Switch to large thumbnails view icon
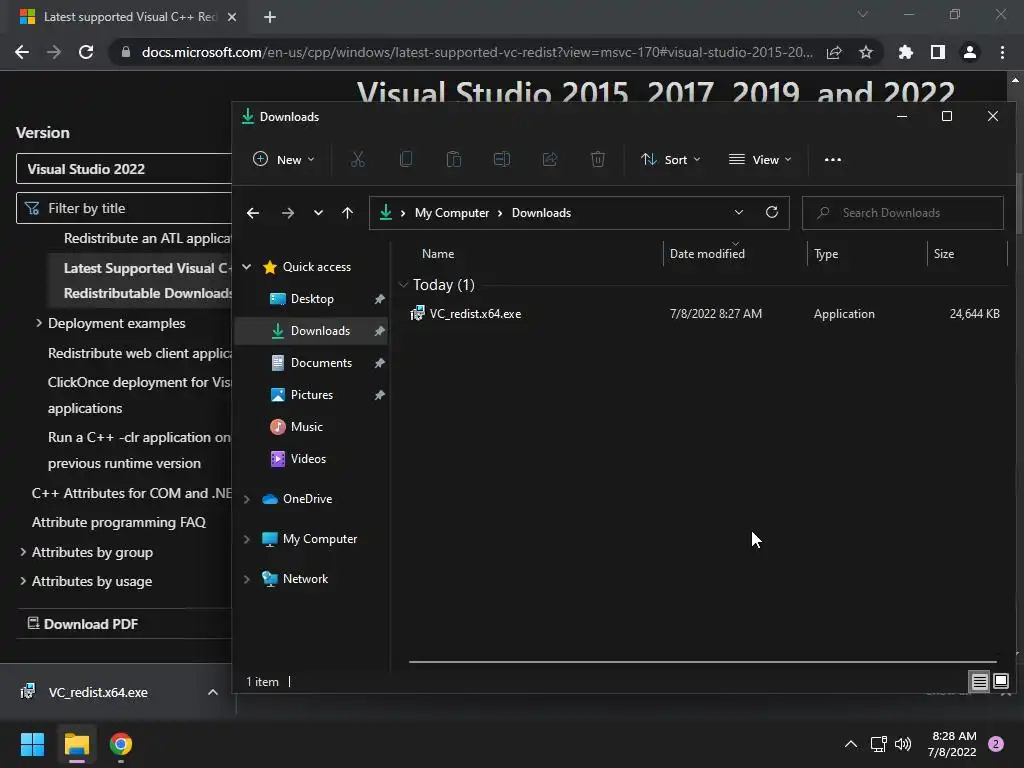This screenshot has width=1024, height=768. [x=1001, y=682]
